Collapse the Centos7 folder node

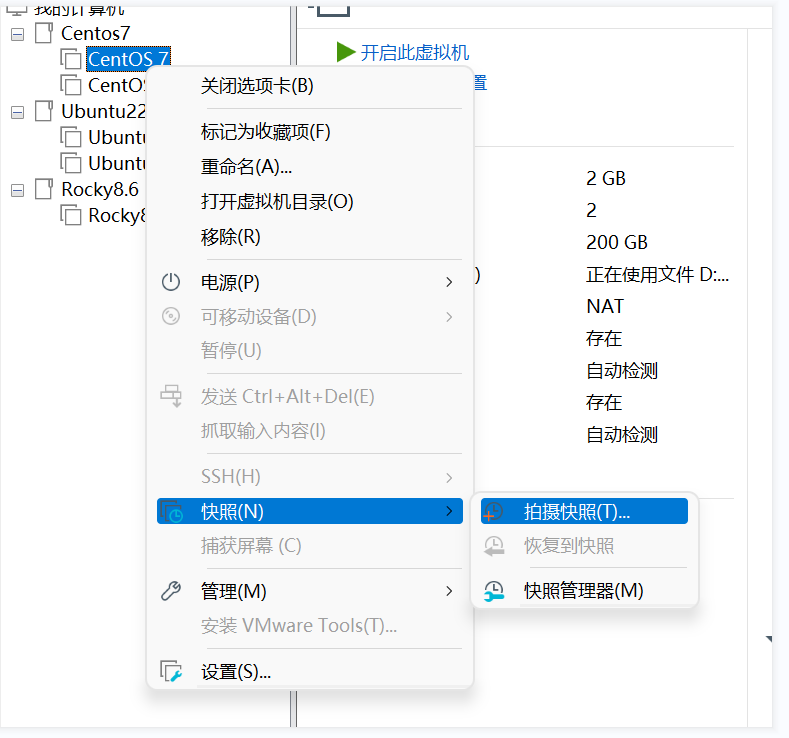(x=18, y=34)
